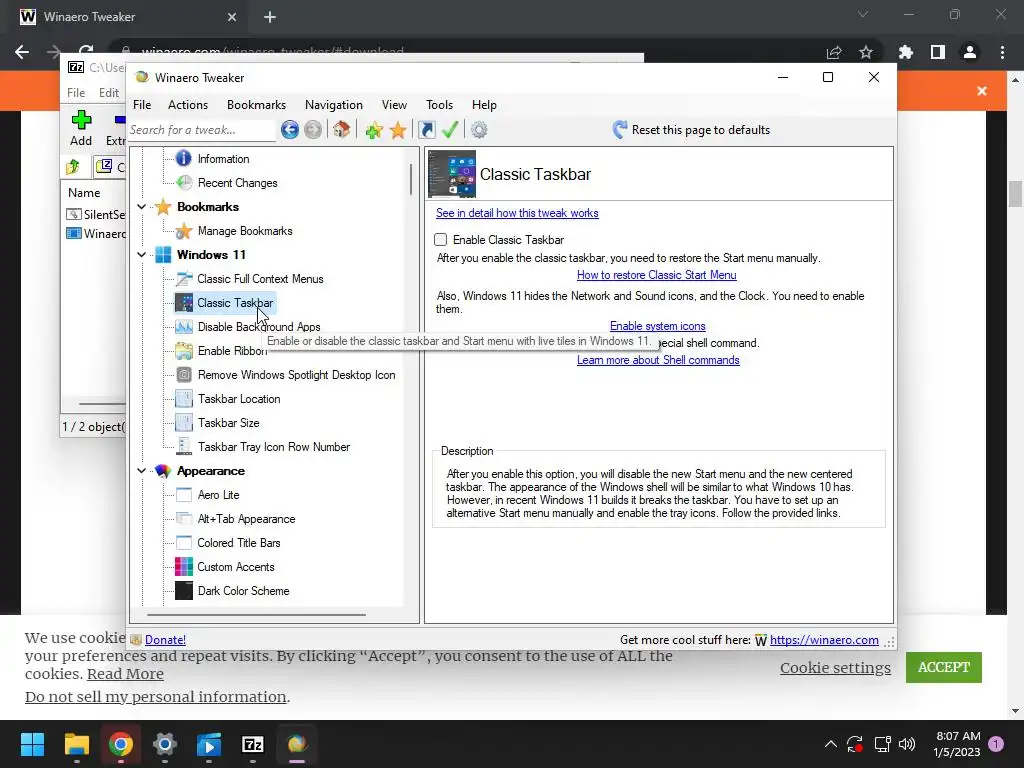This screenshot has width=1024, height=768.
Task: Bookmark this page with Chrome star icon
Action: click(866, 52)
